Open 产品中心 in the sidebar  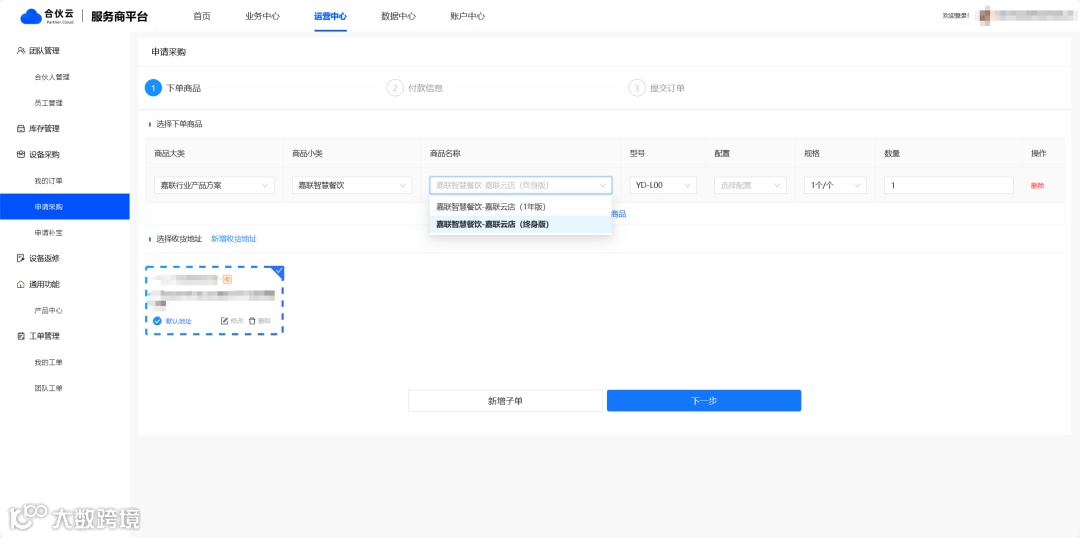[49, 311]
